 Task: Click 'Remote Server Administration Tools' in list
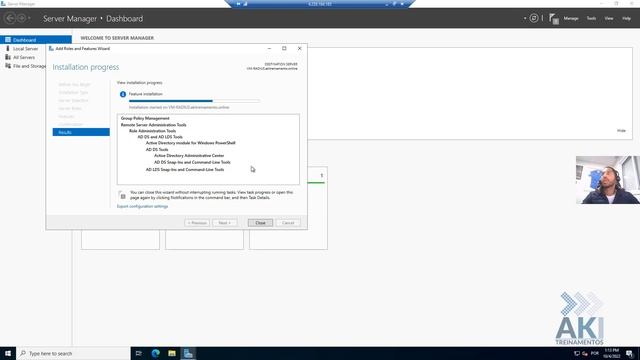153,125
